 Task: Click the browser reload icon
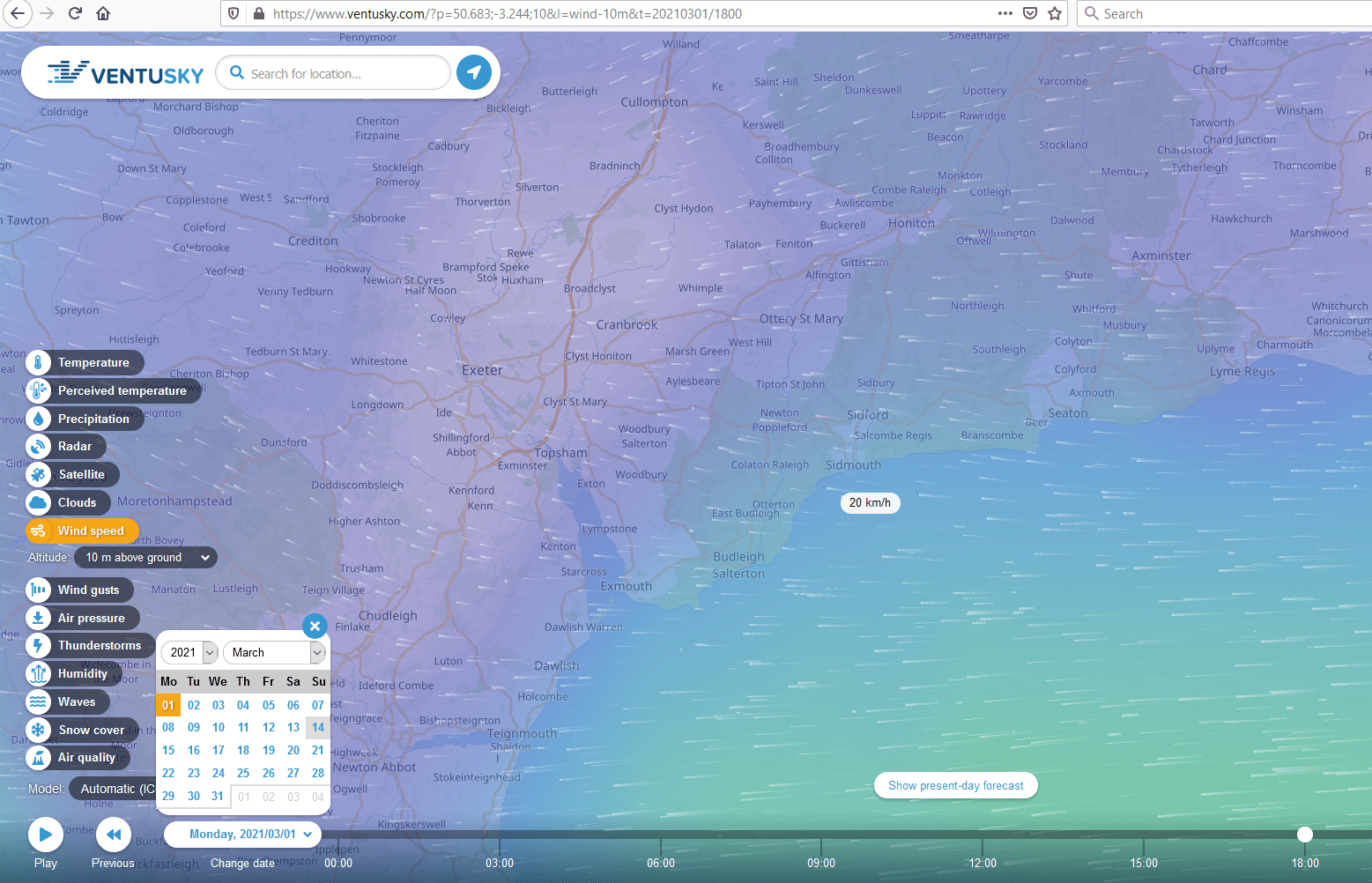[x=75, y=13]
